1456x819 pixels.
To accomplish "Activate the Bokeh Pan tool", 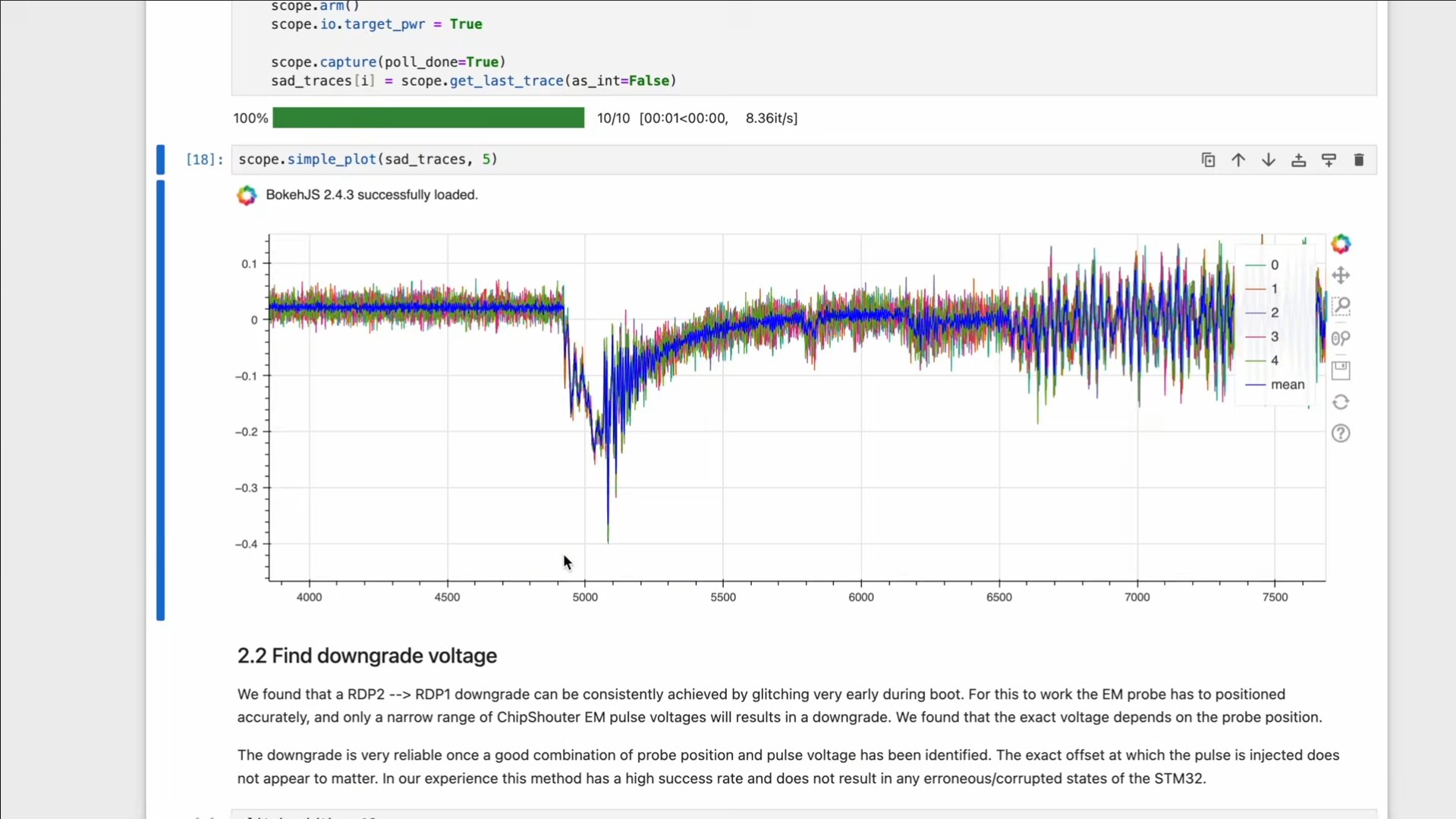I will [1341, 276].
